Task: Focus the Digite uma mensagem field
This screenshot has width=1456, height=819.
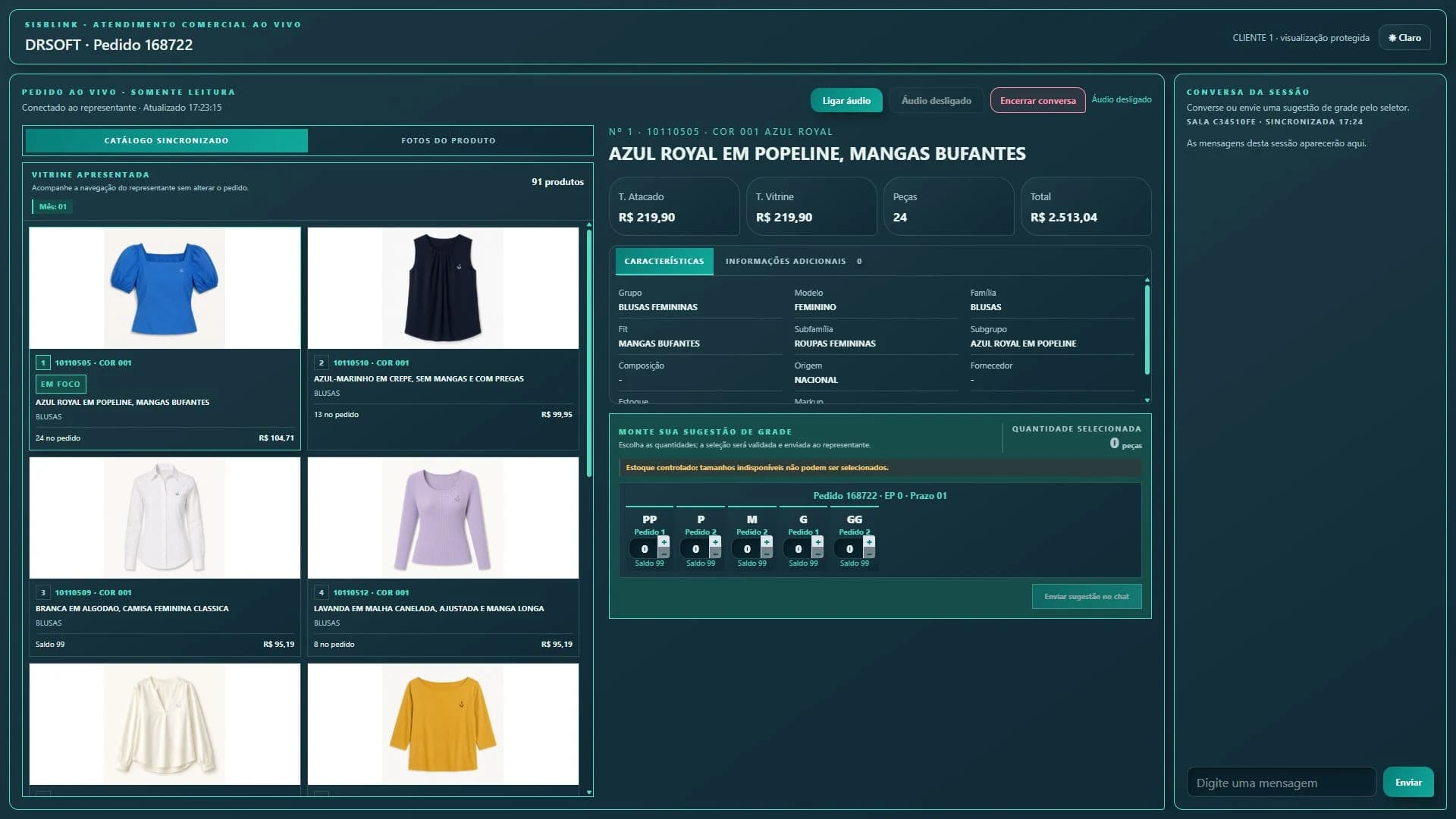Action: pos(1281,783)
